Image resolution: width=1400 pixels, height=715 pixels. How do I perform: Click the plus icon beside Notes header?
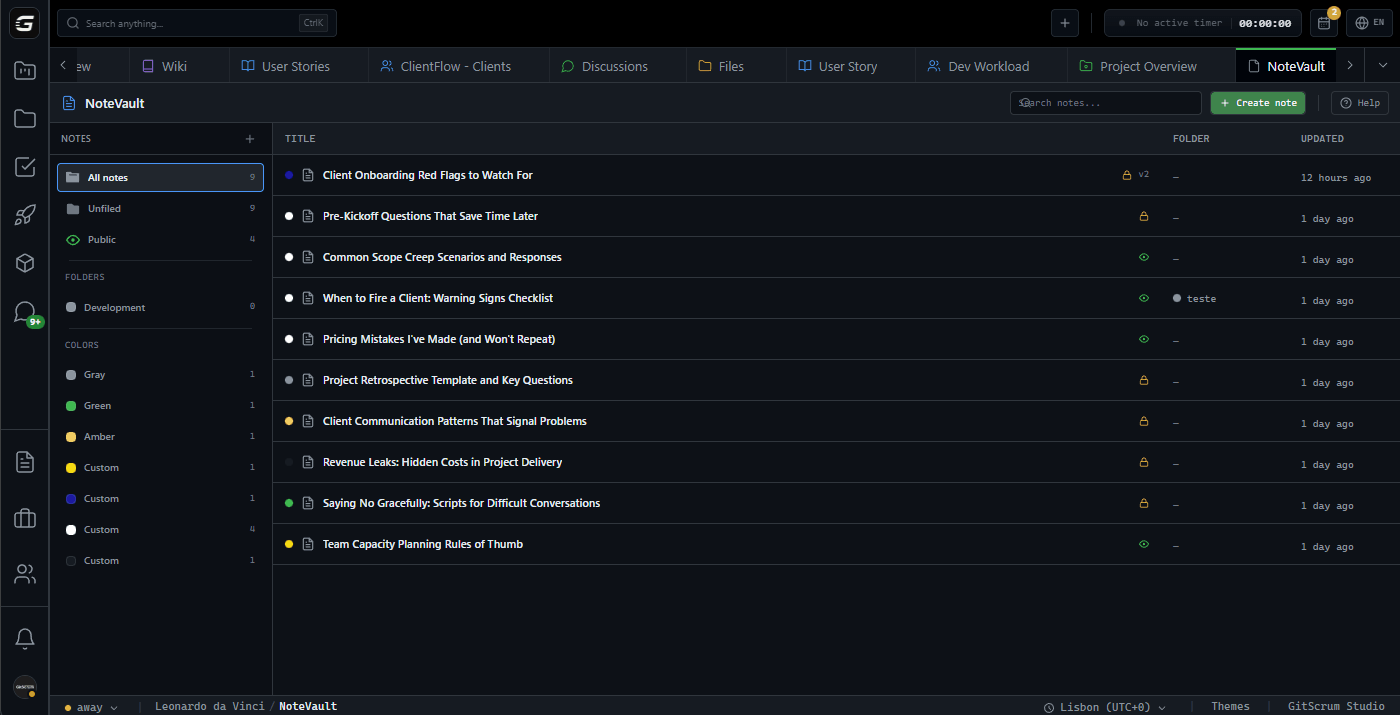click(250, 139)
